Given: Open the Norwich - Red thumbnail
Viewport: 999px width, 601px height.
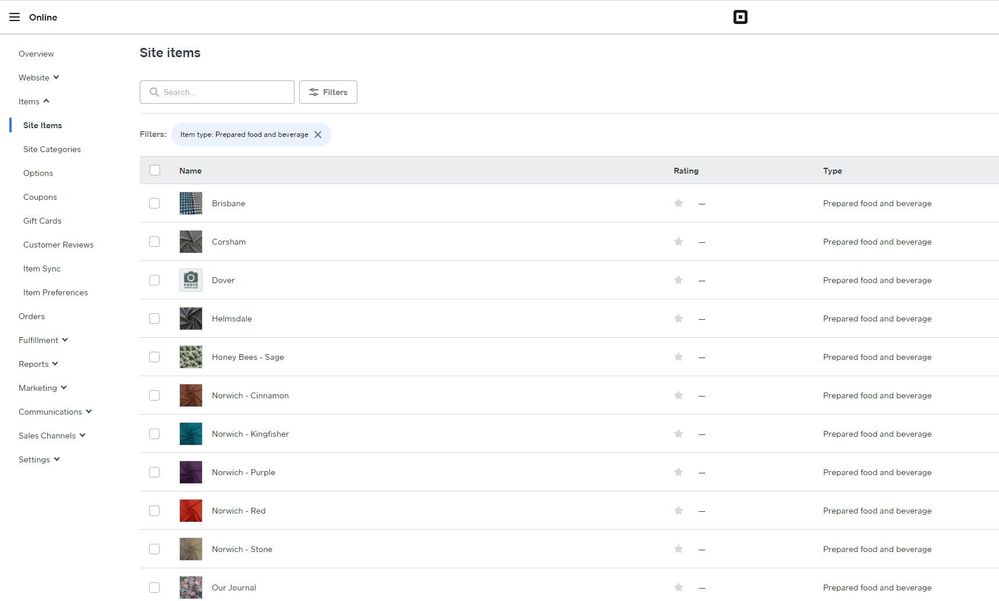Looking at the screenshot, I should 190,510.
